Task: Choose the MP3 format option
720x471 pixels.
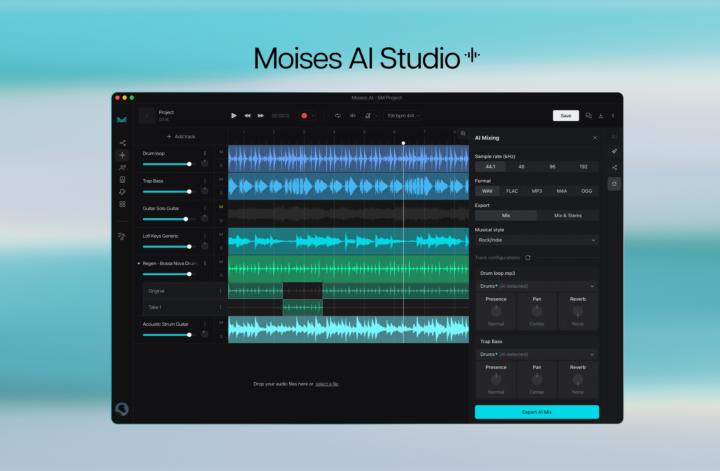Action: pyautogui.click(x=537, y=191)
